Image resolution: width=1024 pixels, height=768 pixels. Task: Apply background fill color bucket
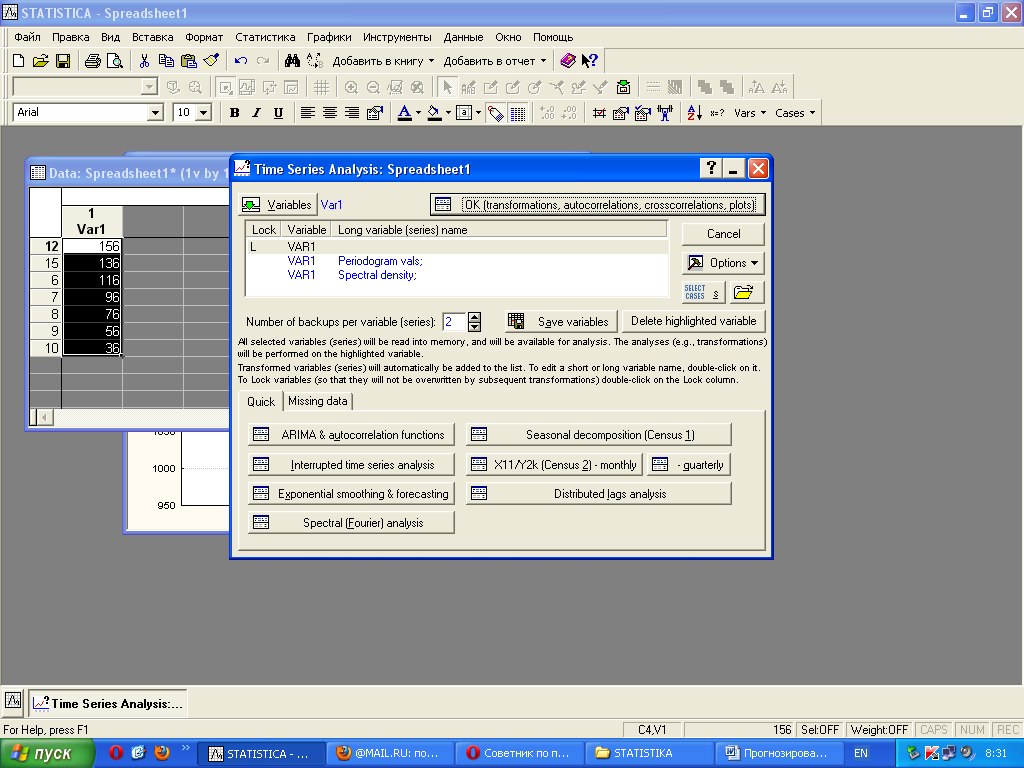[x=434, y=113]
